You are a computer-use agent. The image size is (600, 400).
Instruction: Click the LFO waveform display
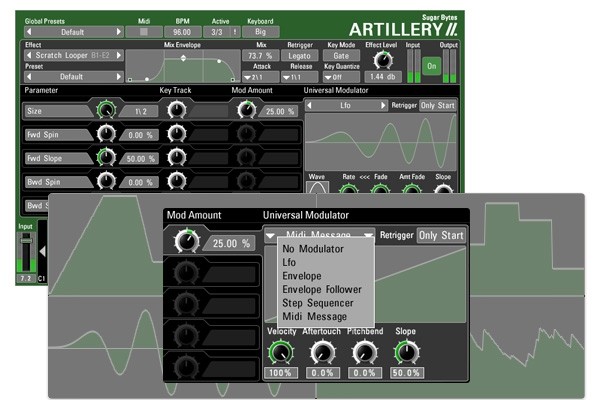pos(381,142)
